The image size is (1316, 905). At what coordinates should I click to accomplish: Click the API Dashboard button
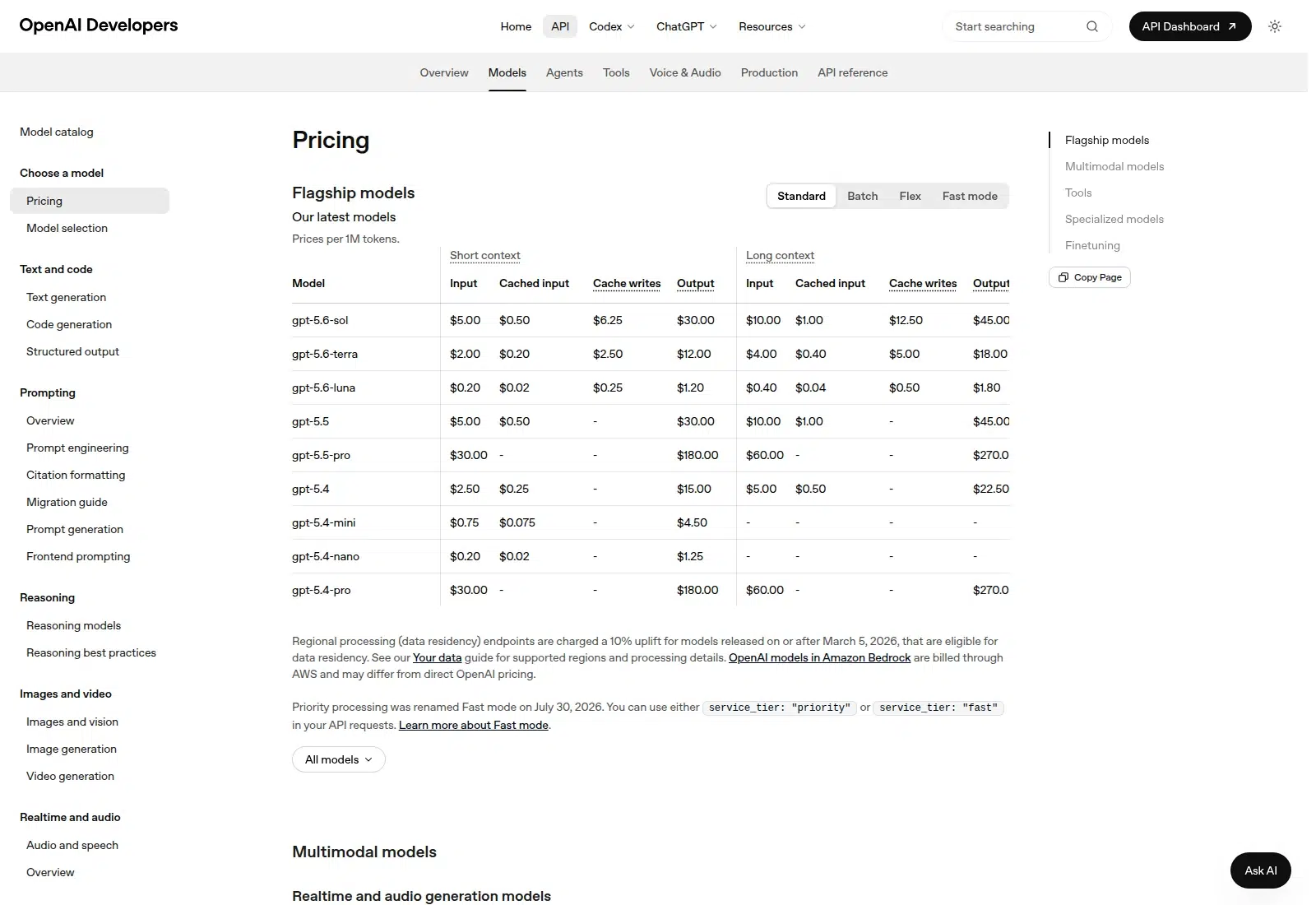point(1190,26)
